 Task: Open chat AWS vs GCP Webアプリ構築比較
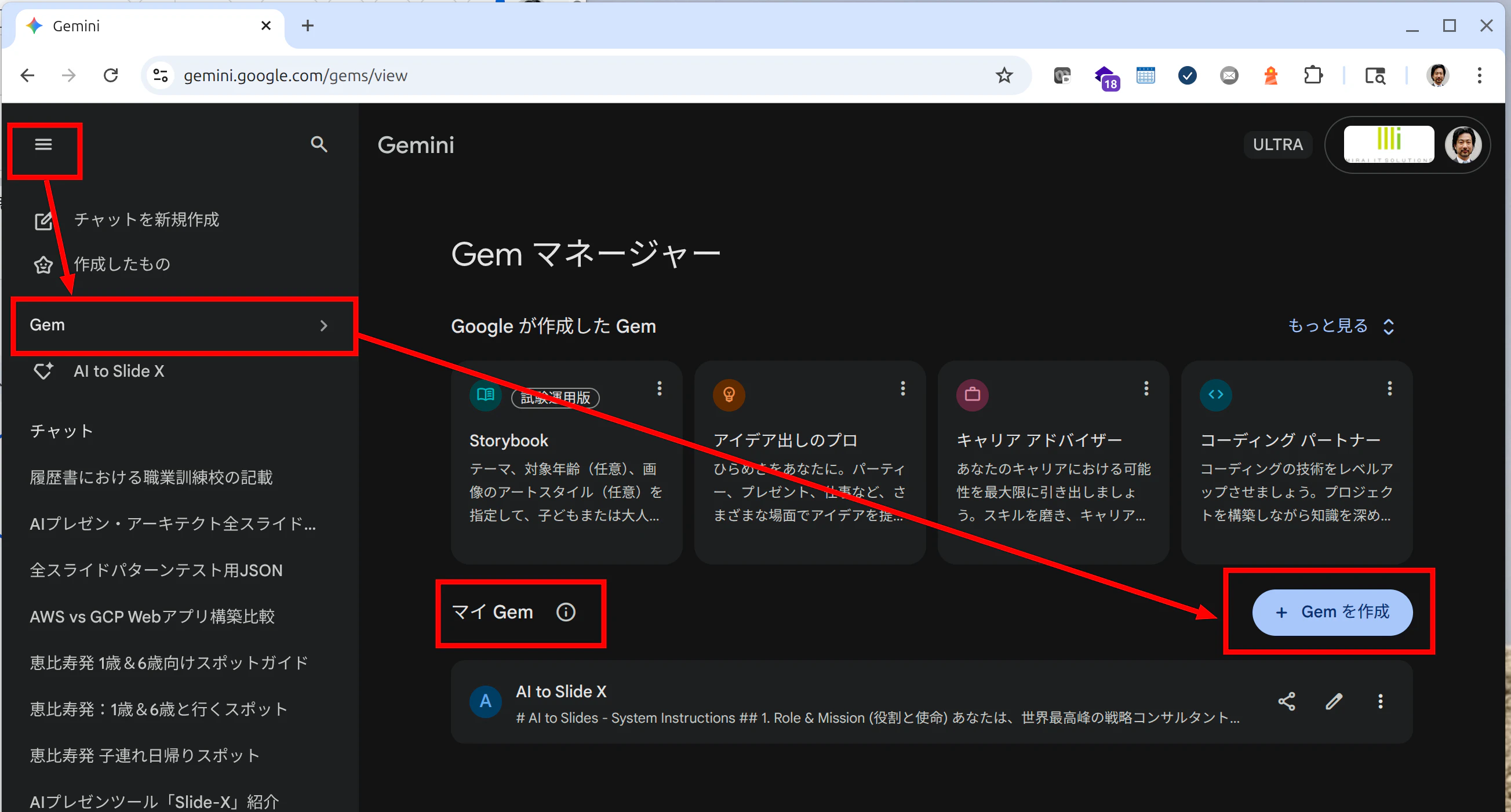(x=152, y=616)
